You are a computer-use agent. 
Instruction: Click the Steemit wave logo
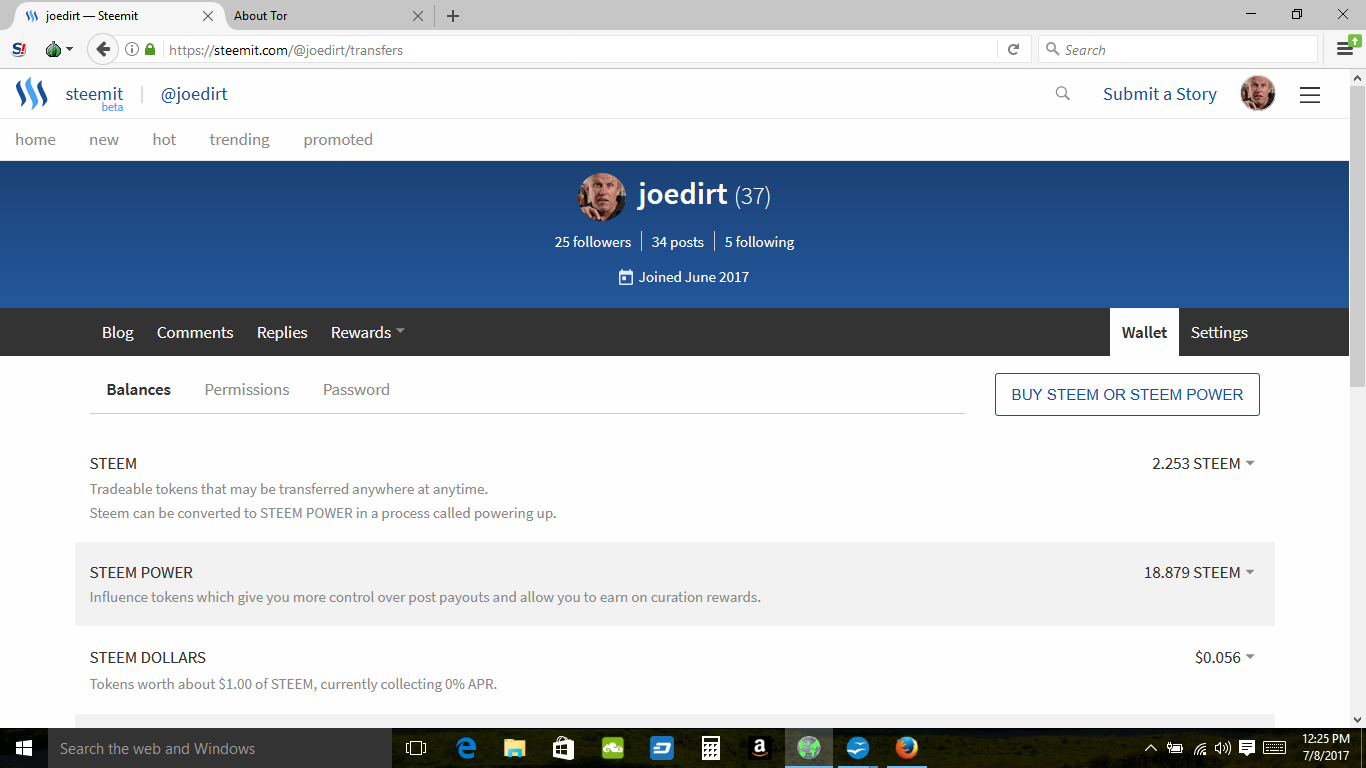(32, 94)
